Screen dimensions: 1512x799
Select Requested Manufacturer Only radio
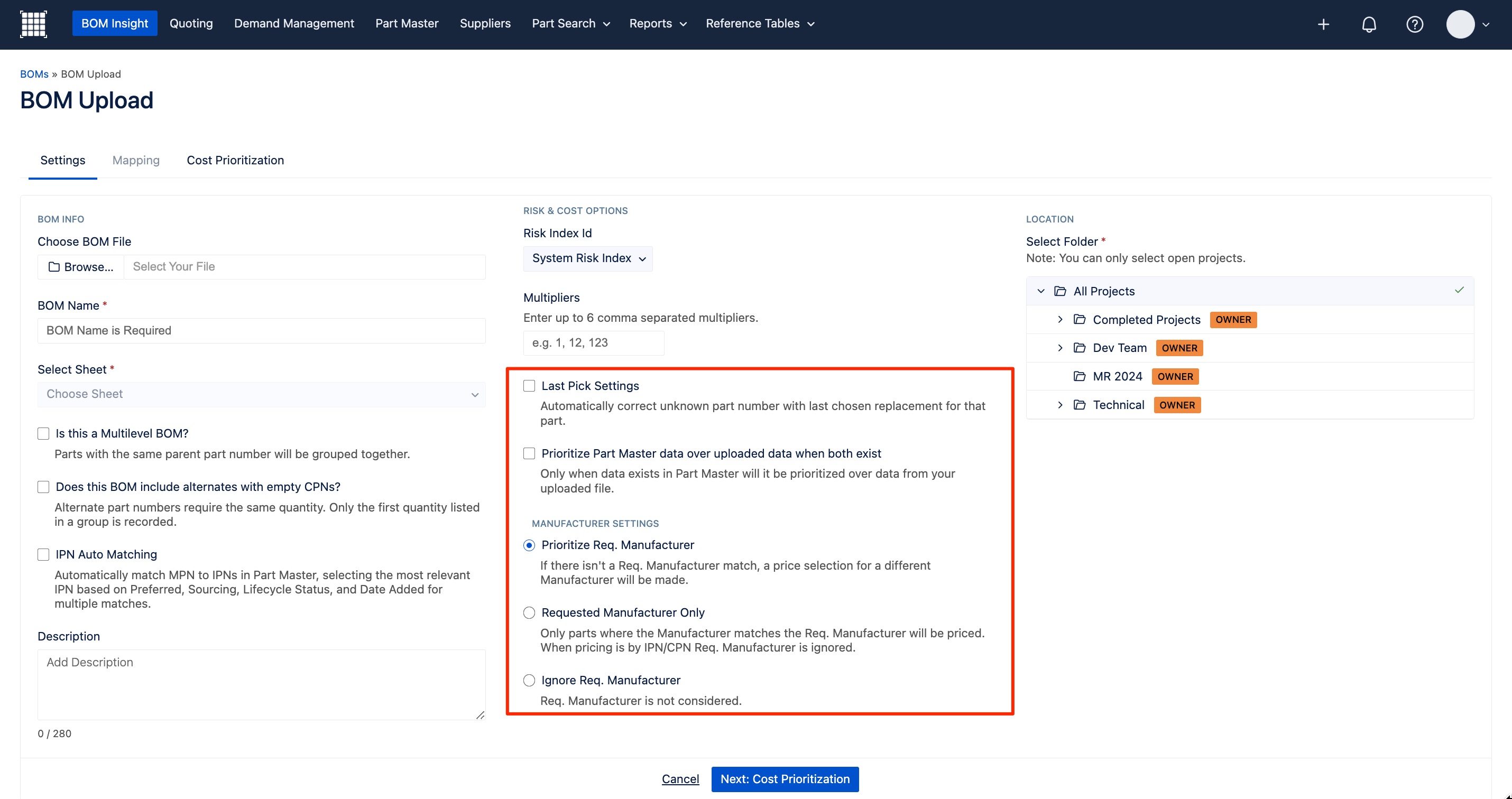(x=529, y=612)
